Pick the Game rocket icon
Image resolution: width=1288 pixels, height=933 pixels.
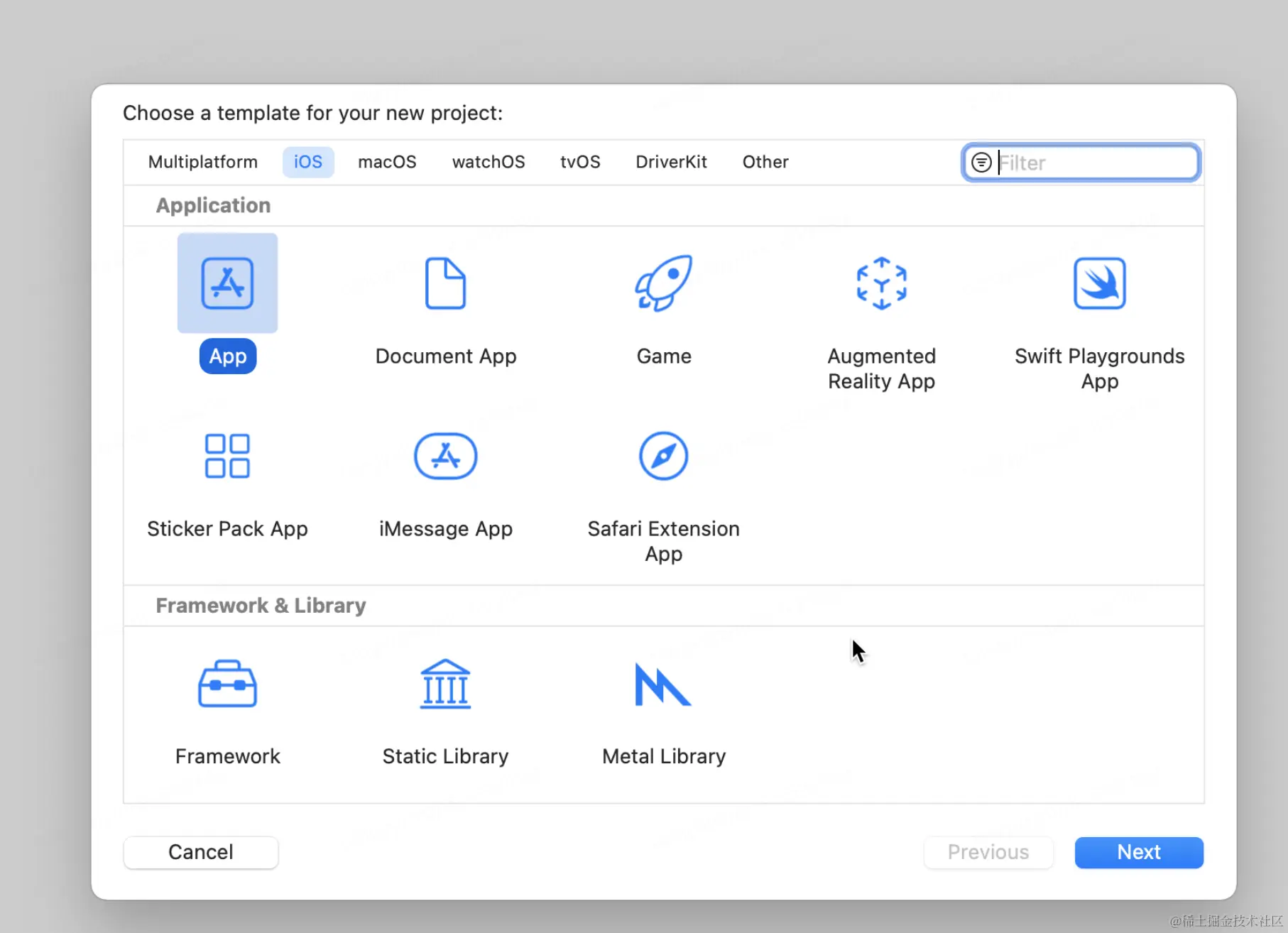pyautogui.click(x=664, y=283)
